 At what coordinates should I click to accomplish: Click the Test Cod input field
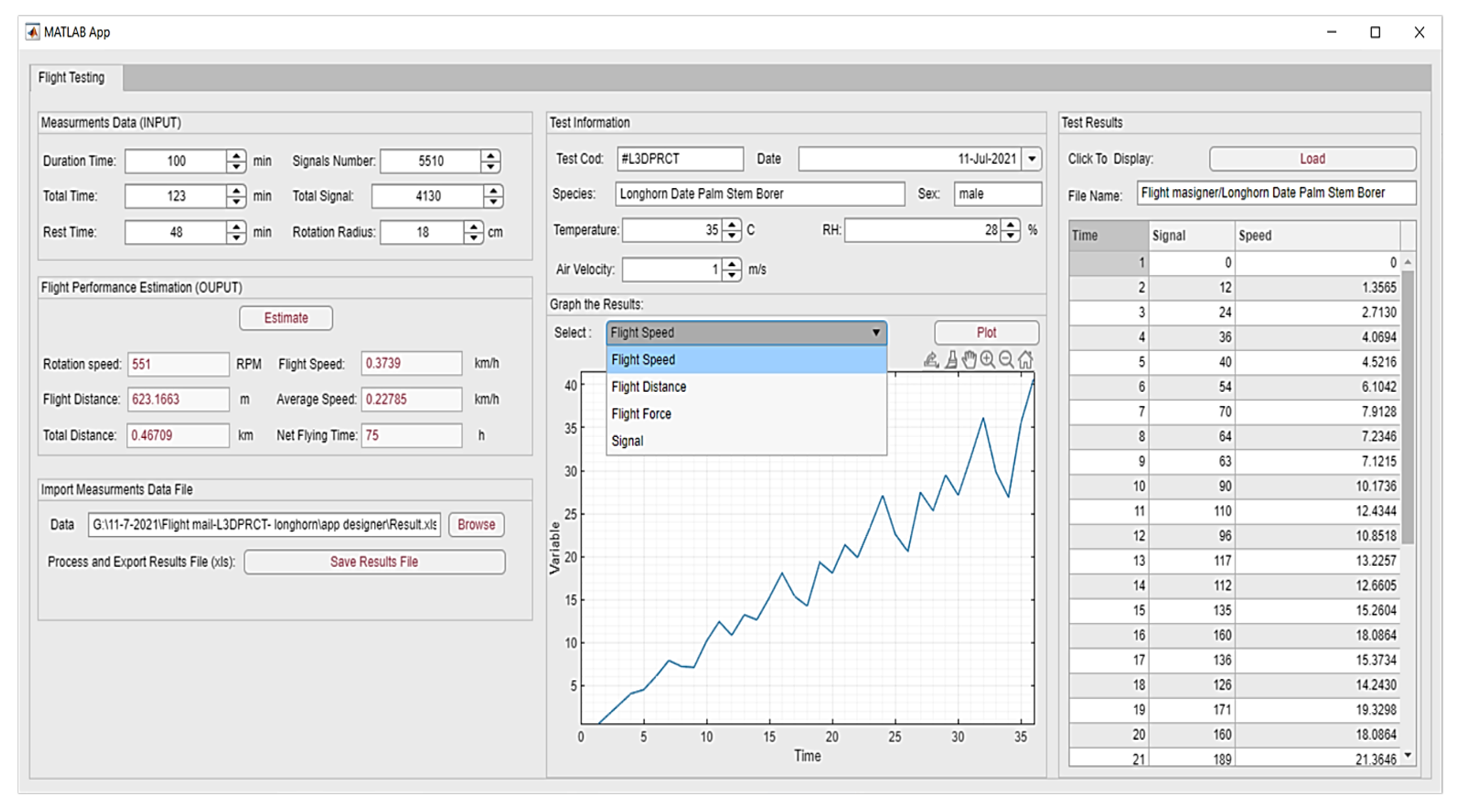(680, 159)
